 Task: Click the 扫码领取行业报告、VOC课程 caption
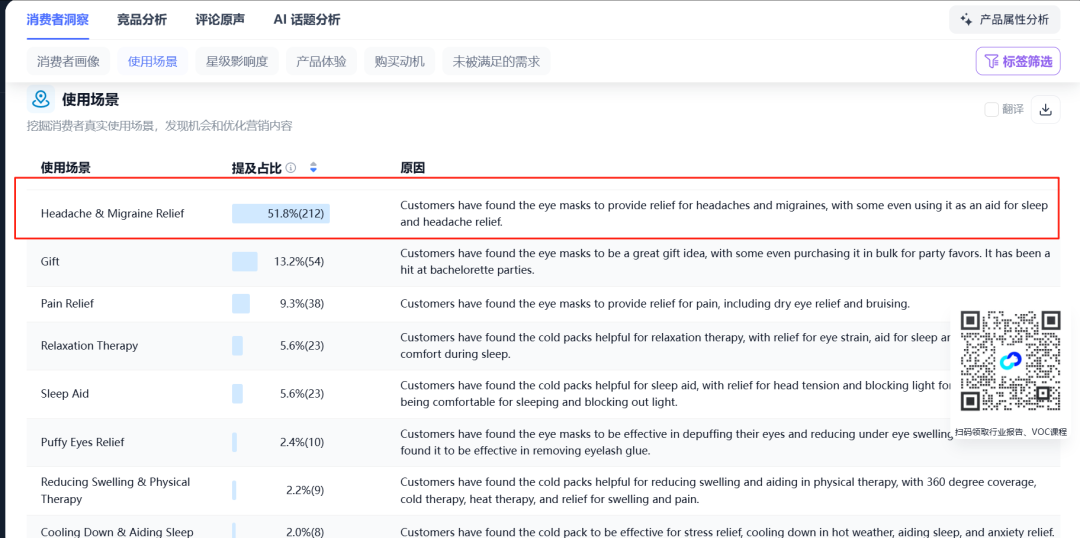(x=1010, y=432)
